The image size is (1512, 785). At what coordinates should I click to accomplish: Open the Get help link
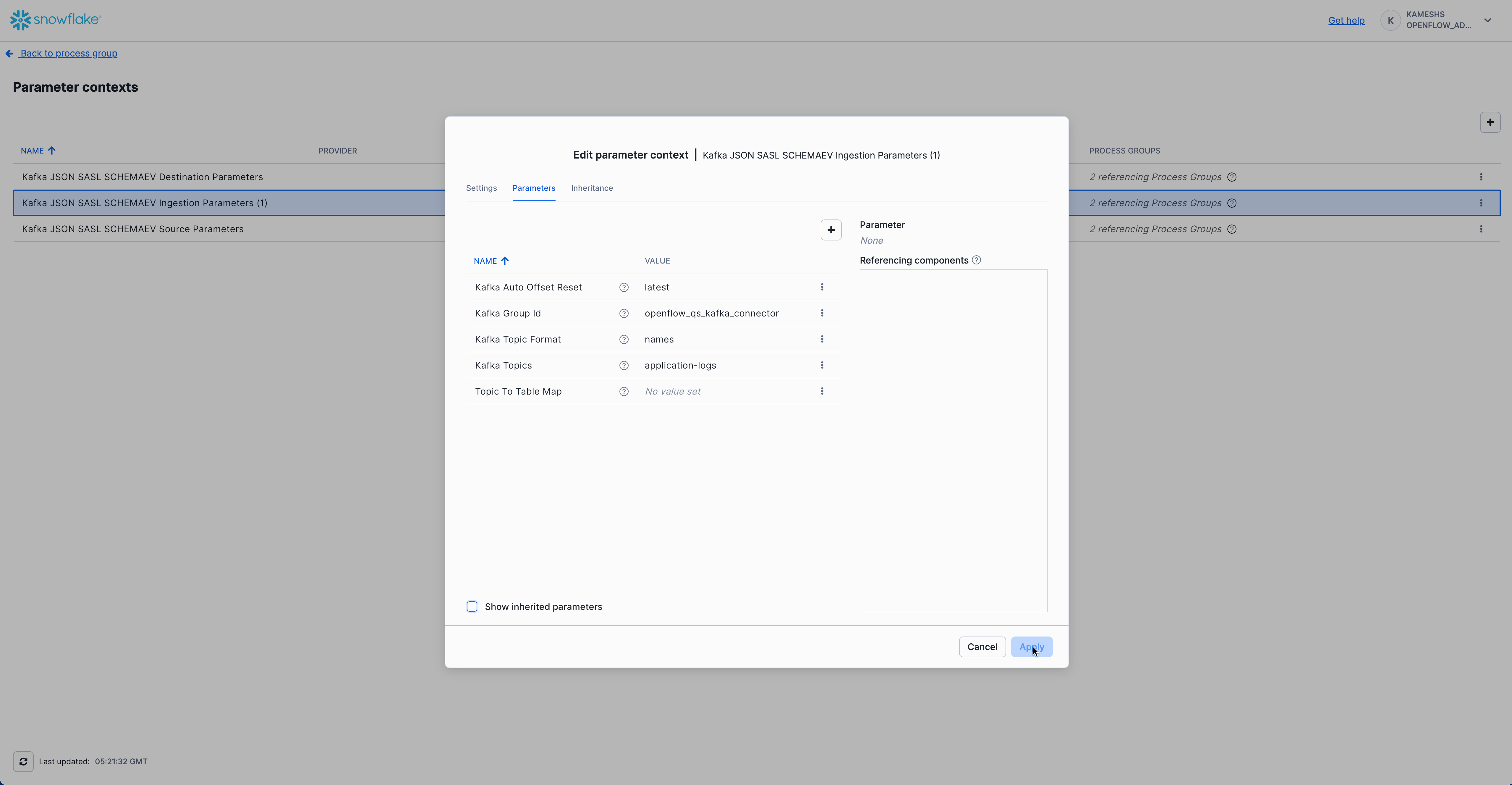pyautogui.click(x=1346, y=20)
